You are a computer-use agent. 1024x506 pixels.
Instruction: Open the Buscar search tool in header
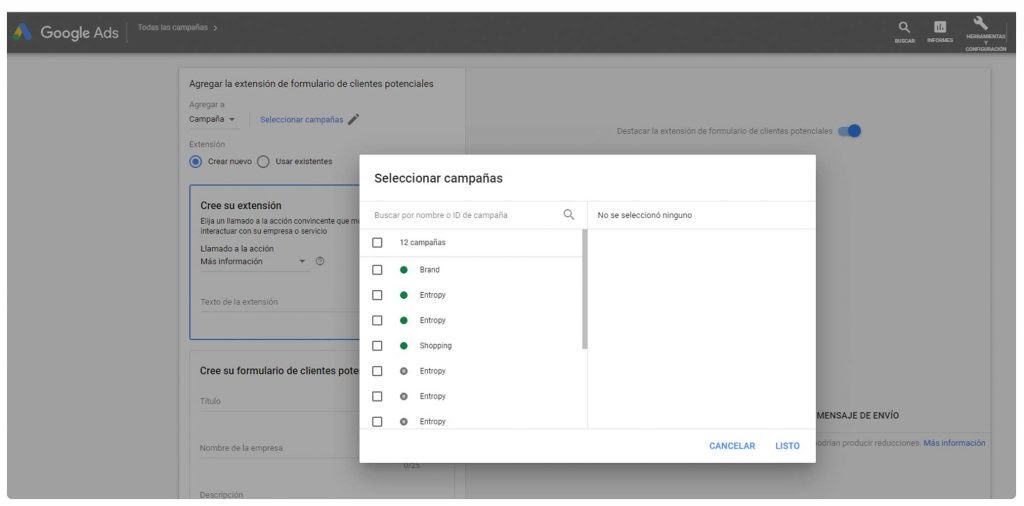click(904, 31)
